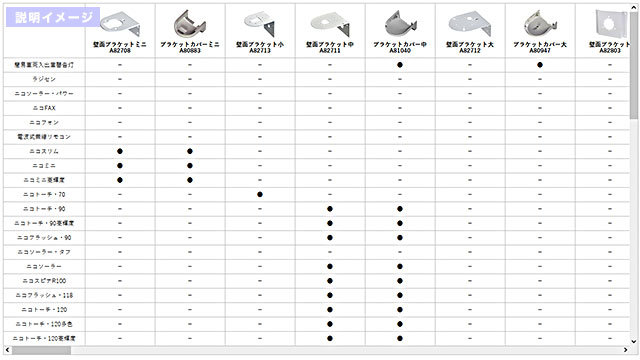Click the ニコトーチ・70 dot under 壁面ブラケット小

point(260,195)
